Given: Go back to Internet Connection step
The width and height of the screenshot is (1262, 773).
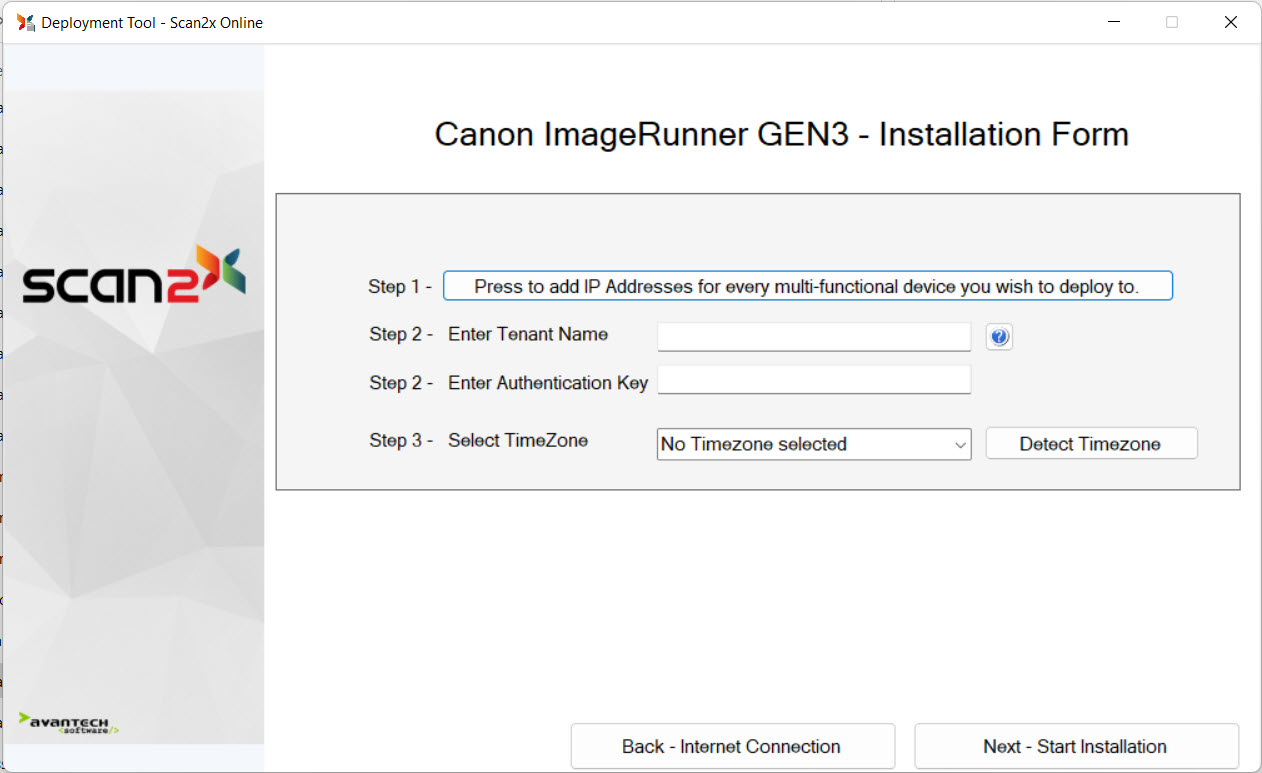Looking at the screenshot, I should (x=732, y=747).
